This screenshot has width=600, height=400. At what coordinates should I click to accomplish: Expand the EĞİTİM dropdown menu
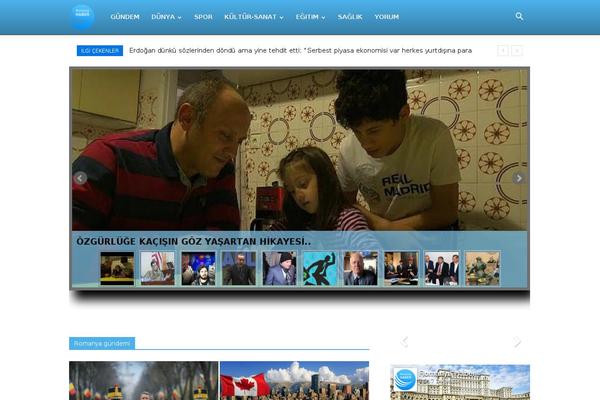313,17
